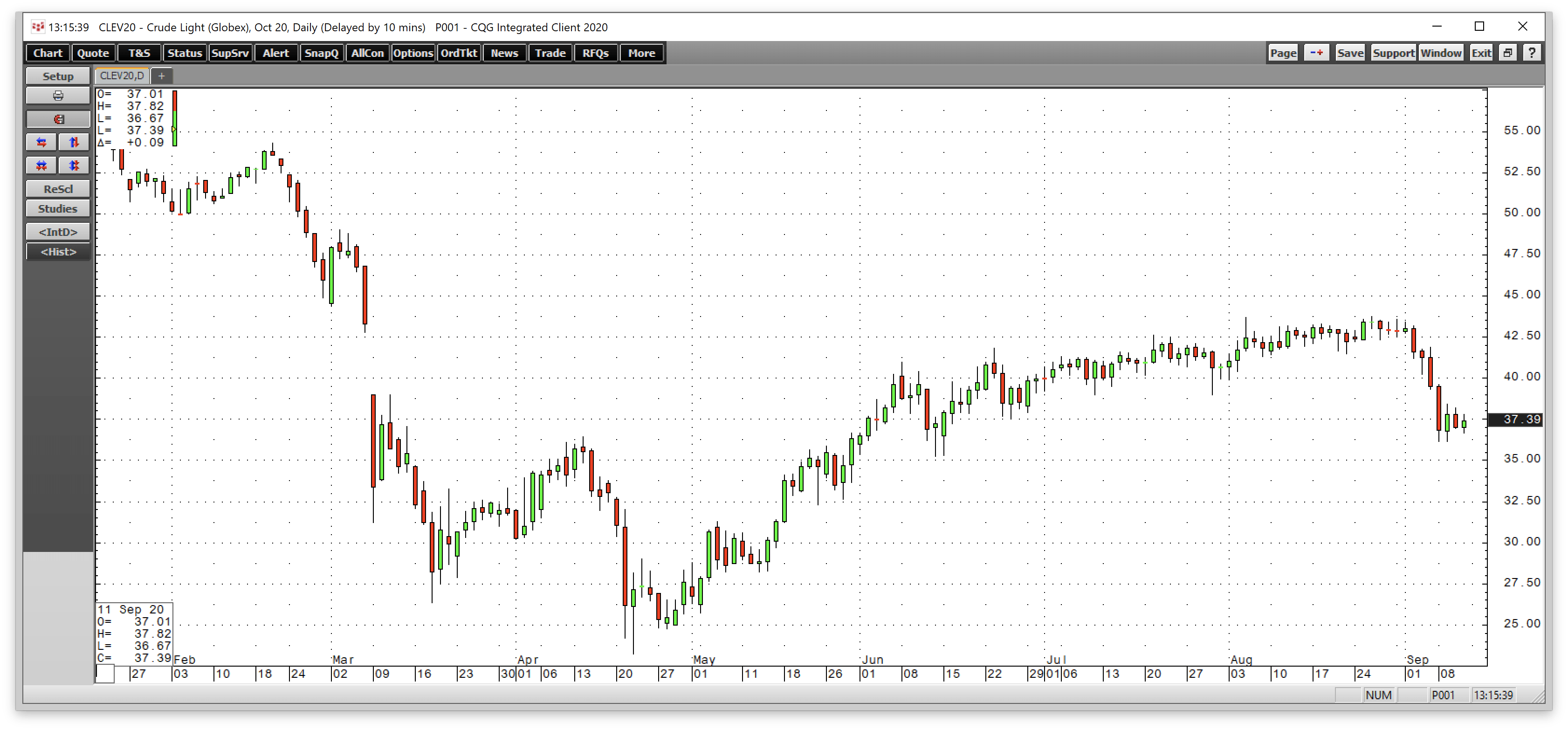
Task: Click the Exit button
Action: point(1481,53)
